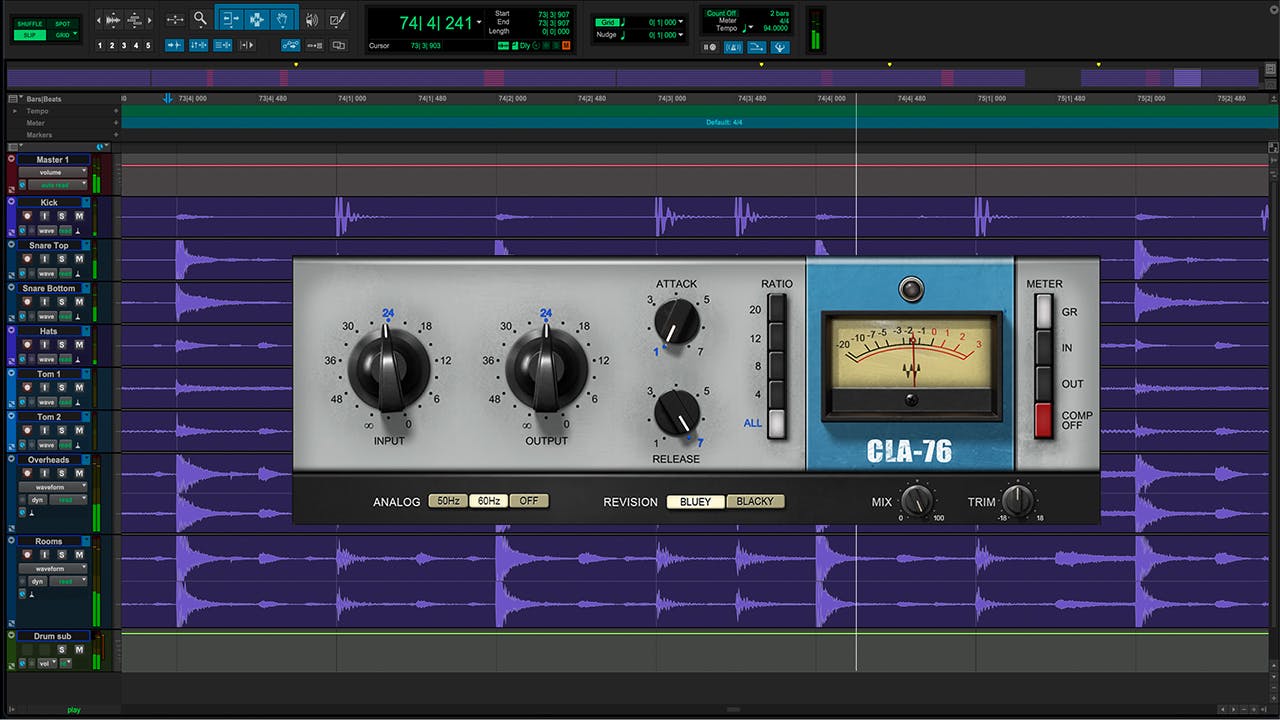1280x720 pixels.
Task: Click the CLA-76 INPUT knob
Action: (388, 367)
